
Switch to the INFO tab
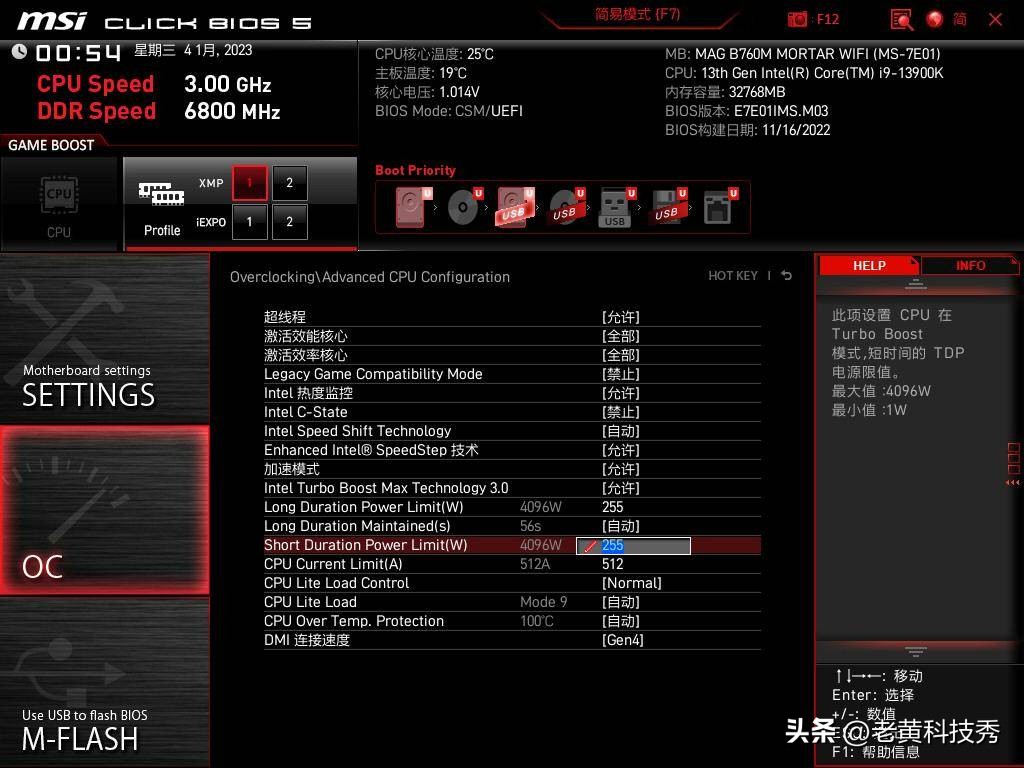969,265
